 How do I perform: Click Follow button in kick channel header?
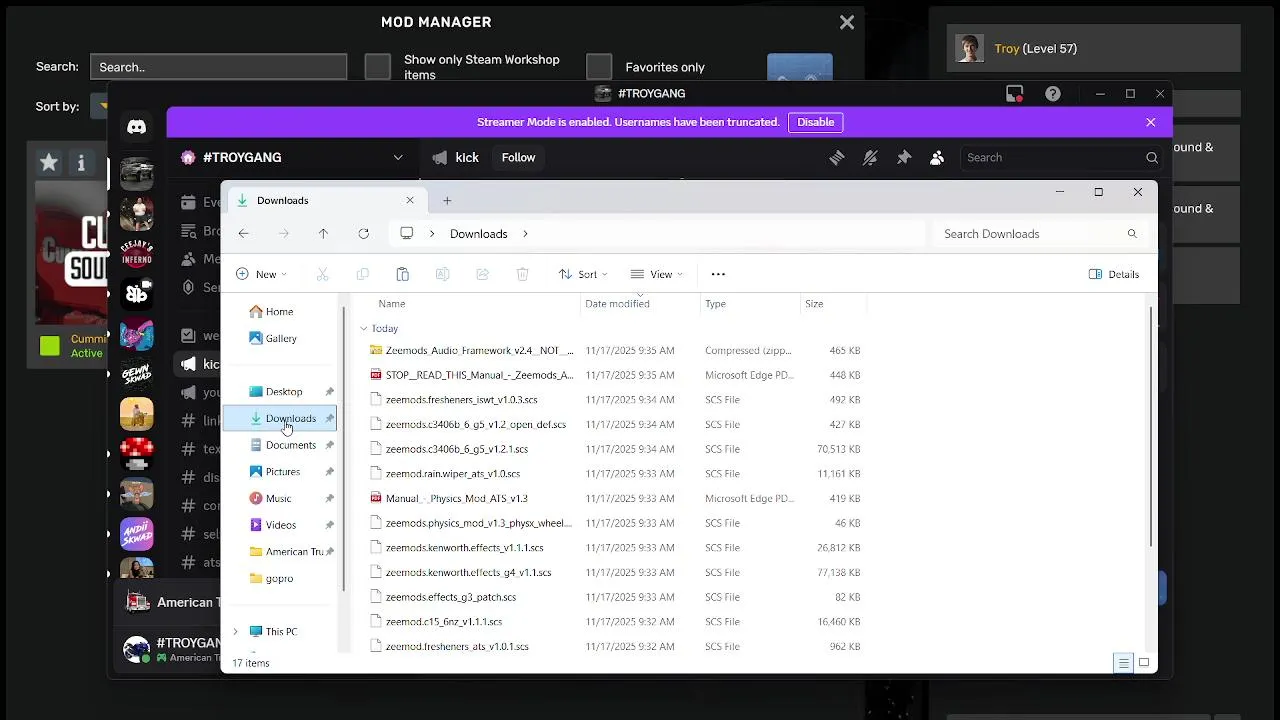(518, 158)
